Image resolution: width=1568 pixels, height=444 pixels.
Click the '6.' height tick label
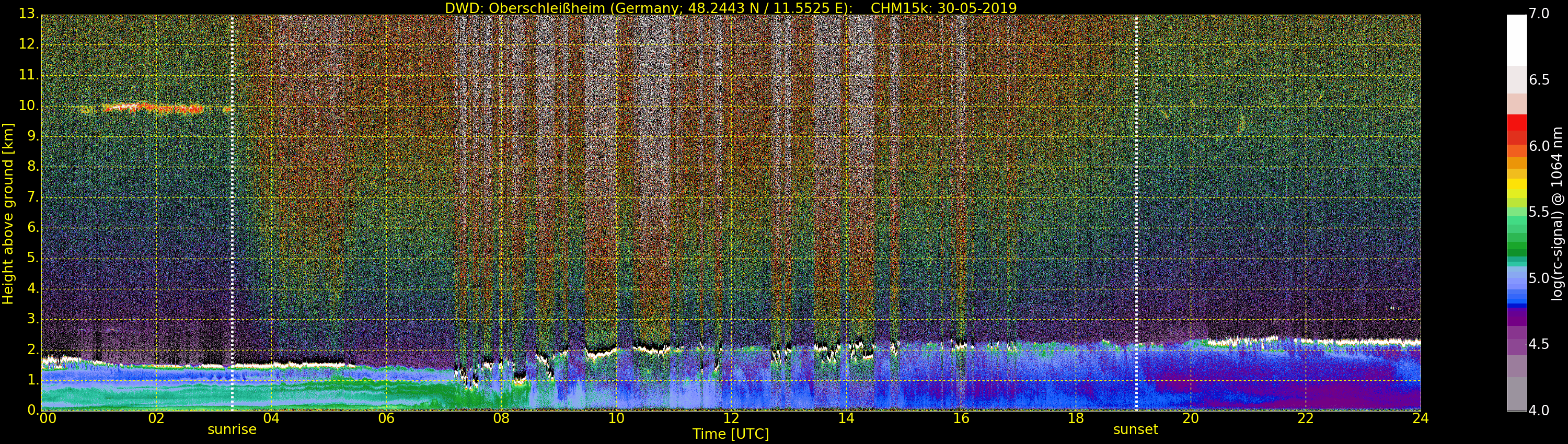(x=33, y=227)
